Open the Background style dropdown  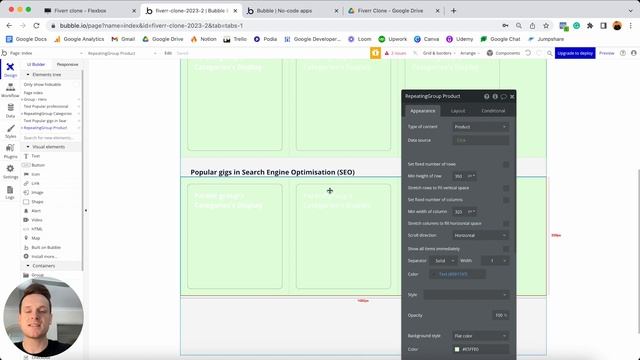(480, 336)
